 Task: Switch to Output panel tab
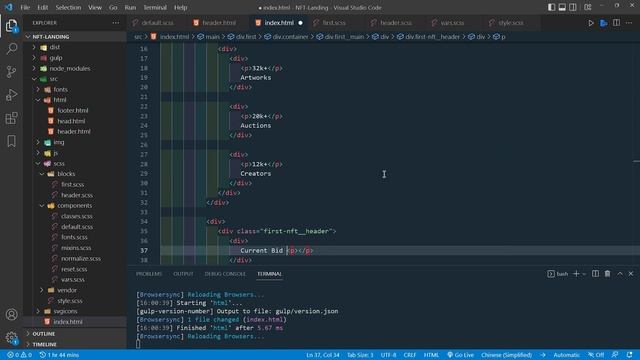183,274
